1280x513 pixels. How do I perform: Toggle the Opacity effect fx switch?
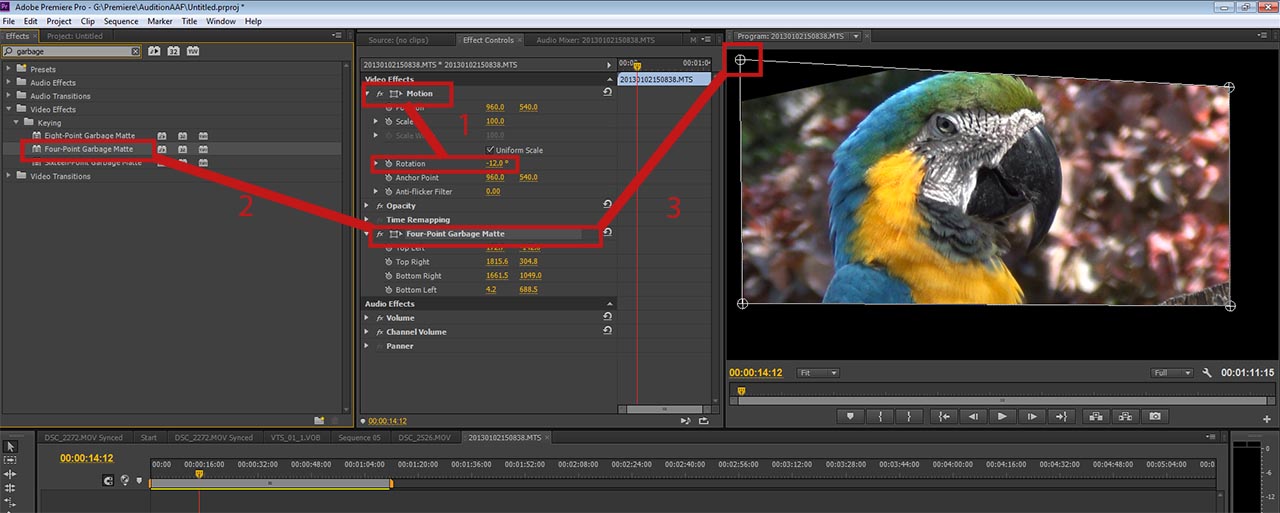(x=379, y=206)
